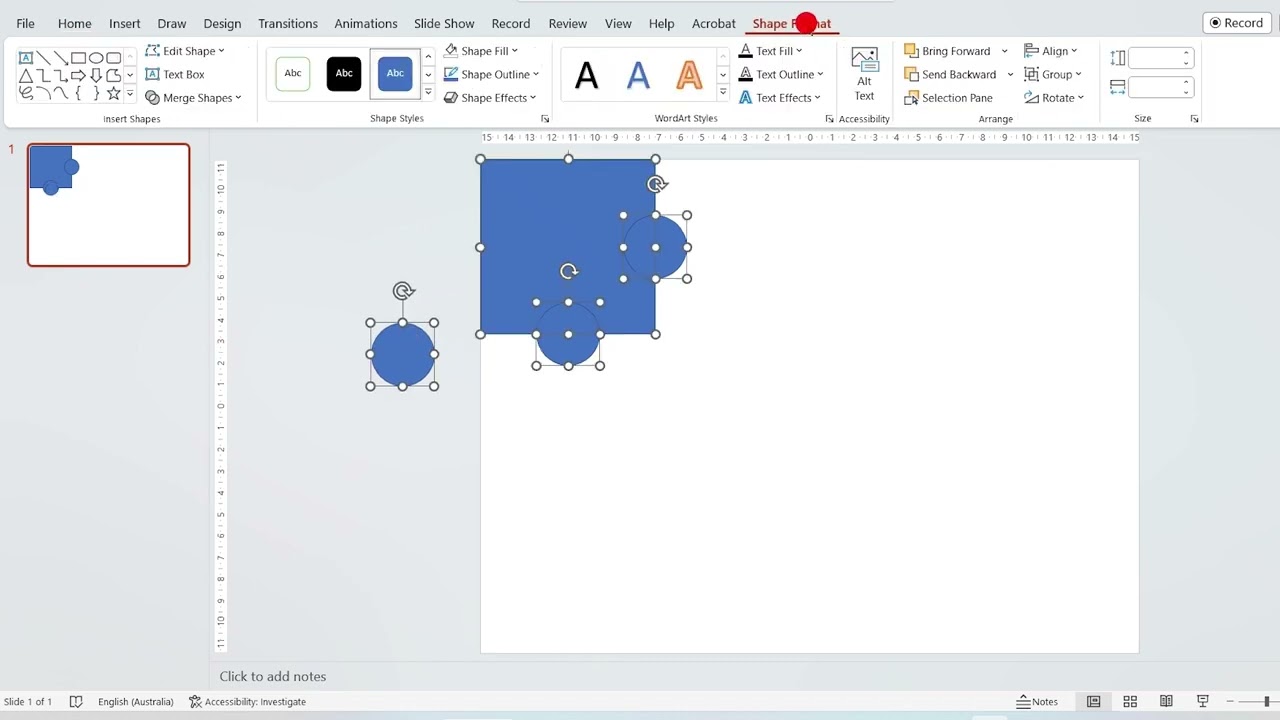This screenshot has height=720, width=1280.
Task: Open Format Shape dialog launcher in Shape Styles
Action: click(x=545, y=119)
